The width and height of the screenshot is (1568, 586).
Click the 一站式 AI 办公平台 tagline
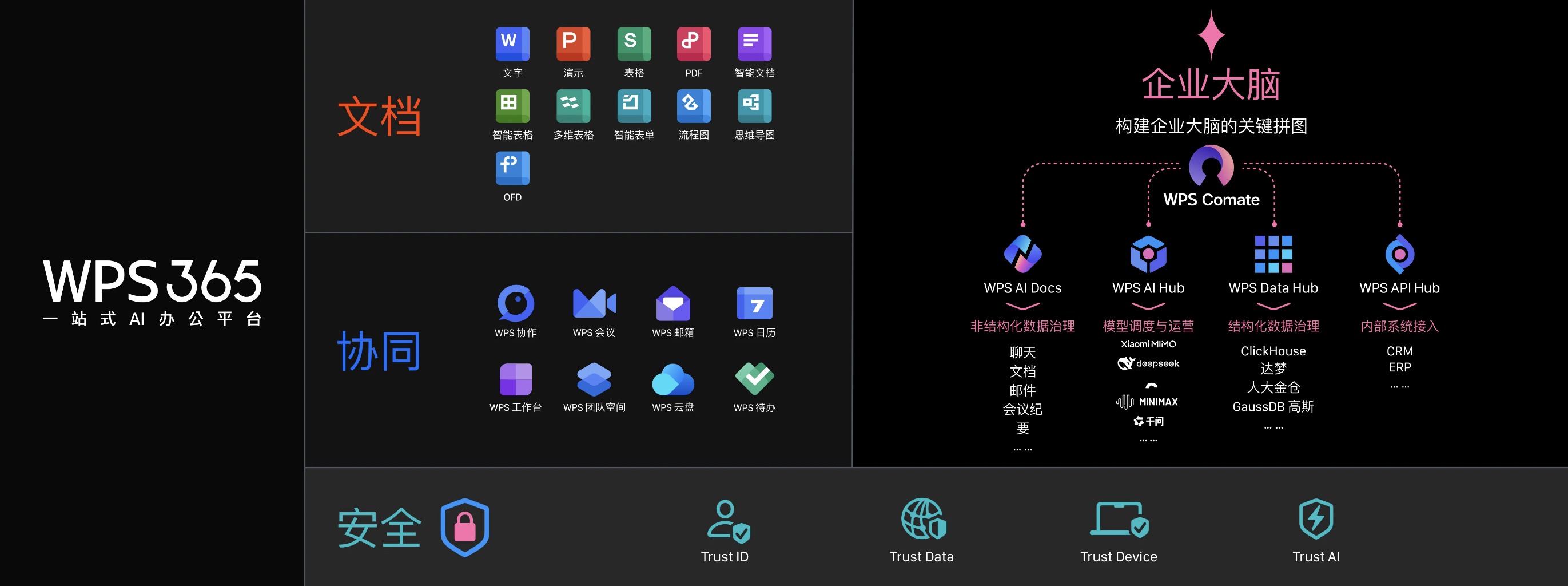[152, 319]
